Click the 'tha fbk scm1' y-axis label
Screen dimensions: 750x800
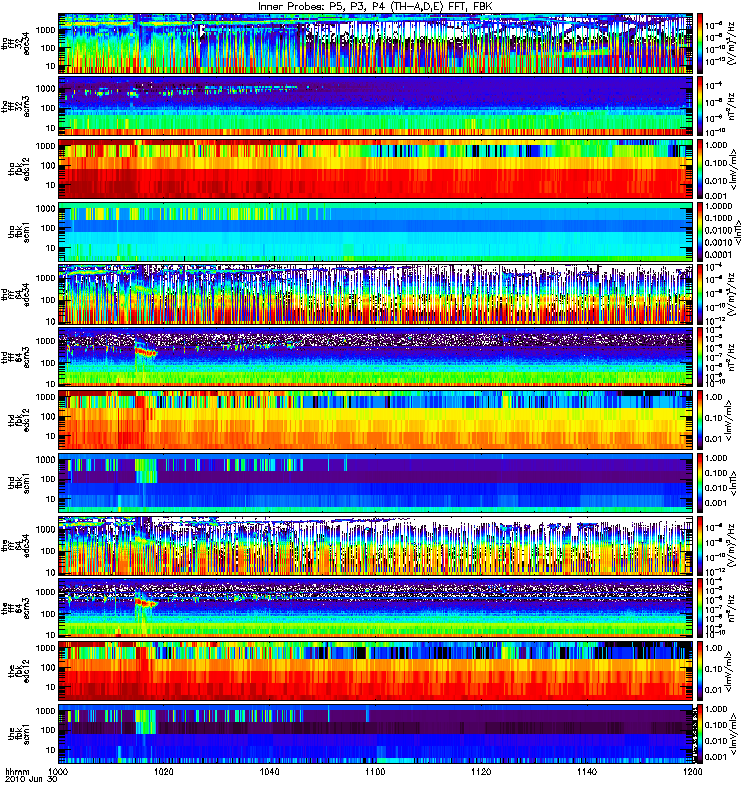pos(19,232)
